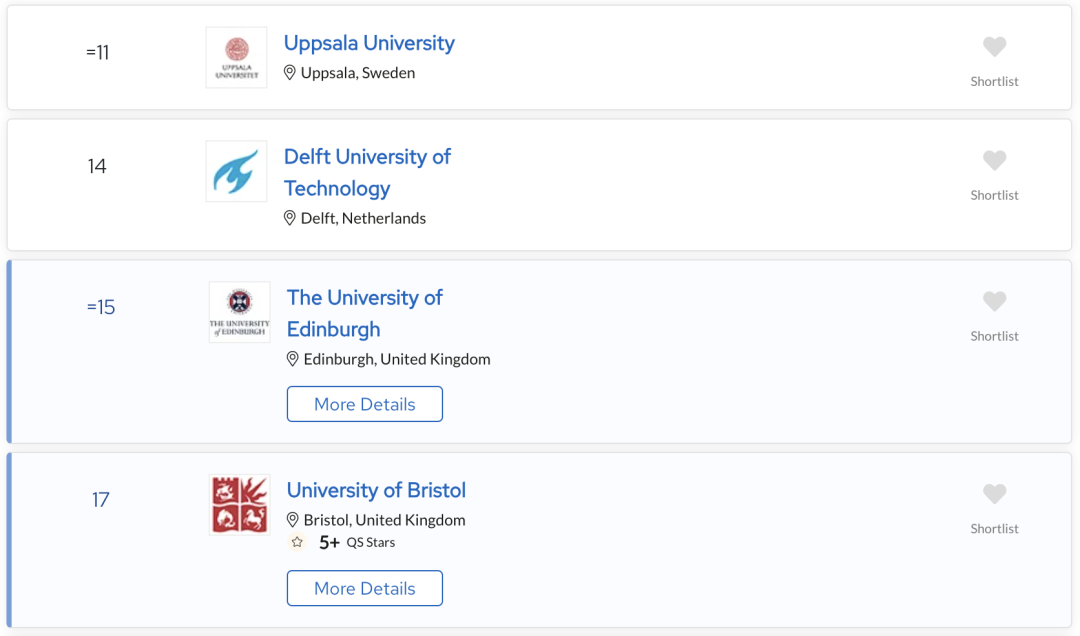
Task: Shortlist Uppsala University with heart icon
Action: [x=994, y=47]
